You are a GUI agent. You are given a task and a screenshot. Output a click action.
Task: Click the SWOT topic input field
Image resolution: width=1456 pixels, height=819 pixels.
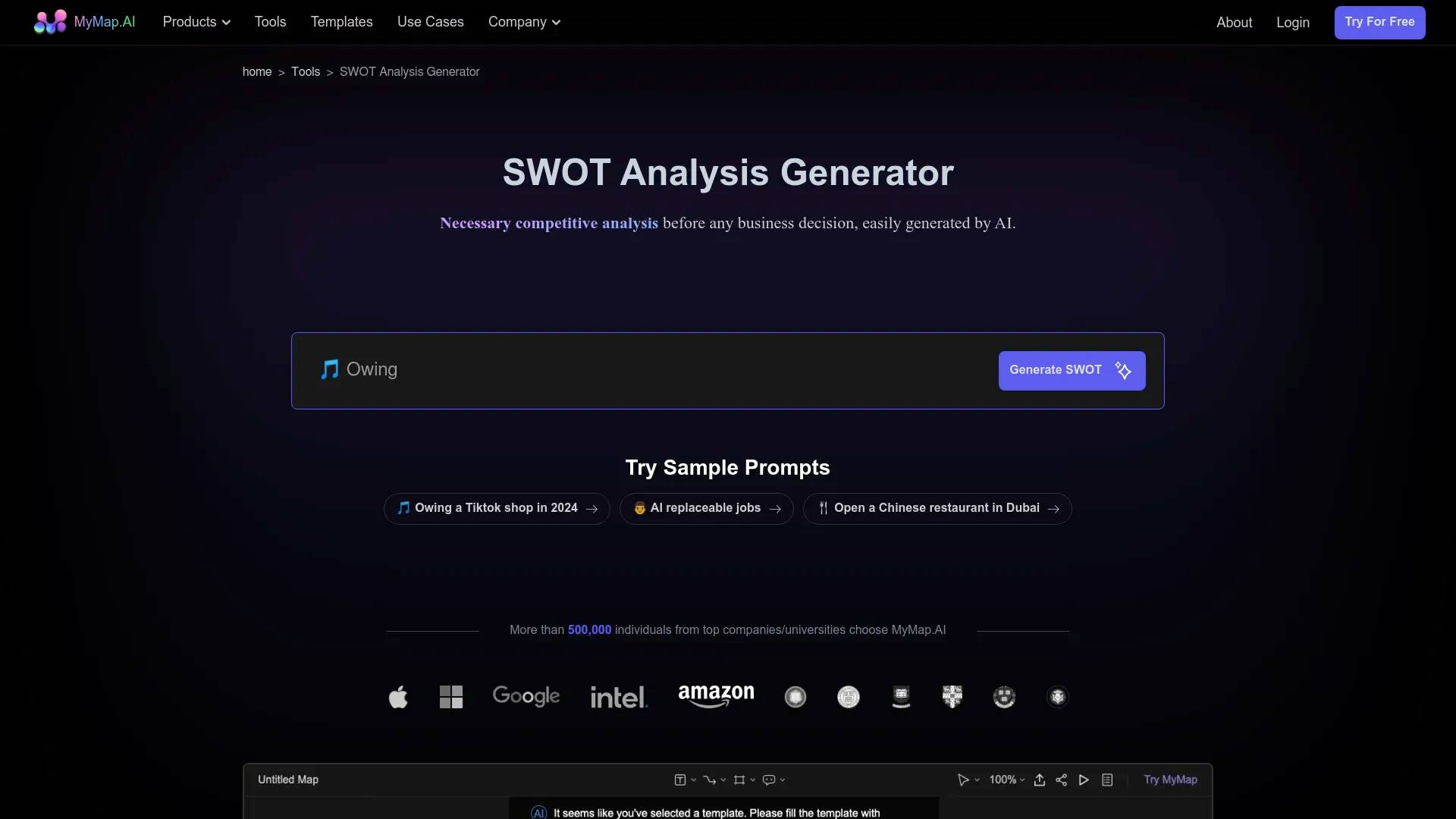pyautogui.click(x=649, y=369)
